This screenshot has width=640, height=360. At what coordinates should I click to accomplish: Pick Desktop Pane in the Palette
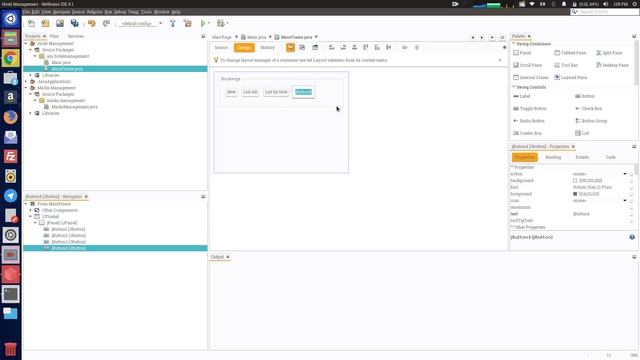click(x=612, y=65)
